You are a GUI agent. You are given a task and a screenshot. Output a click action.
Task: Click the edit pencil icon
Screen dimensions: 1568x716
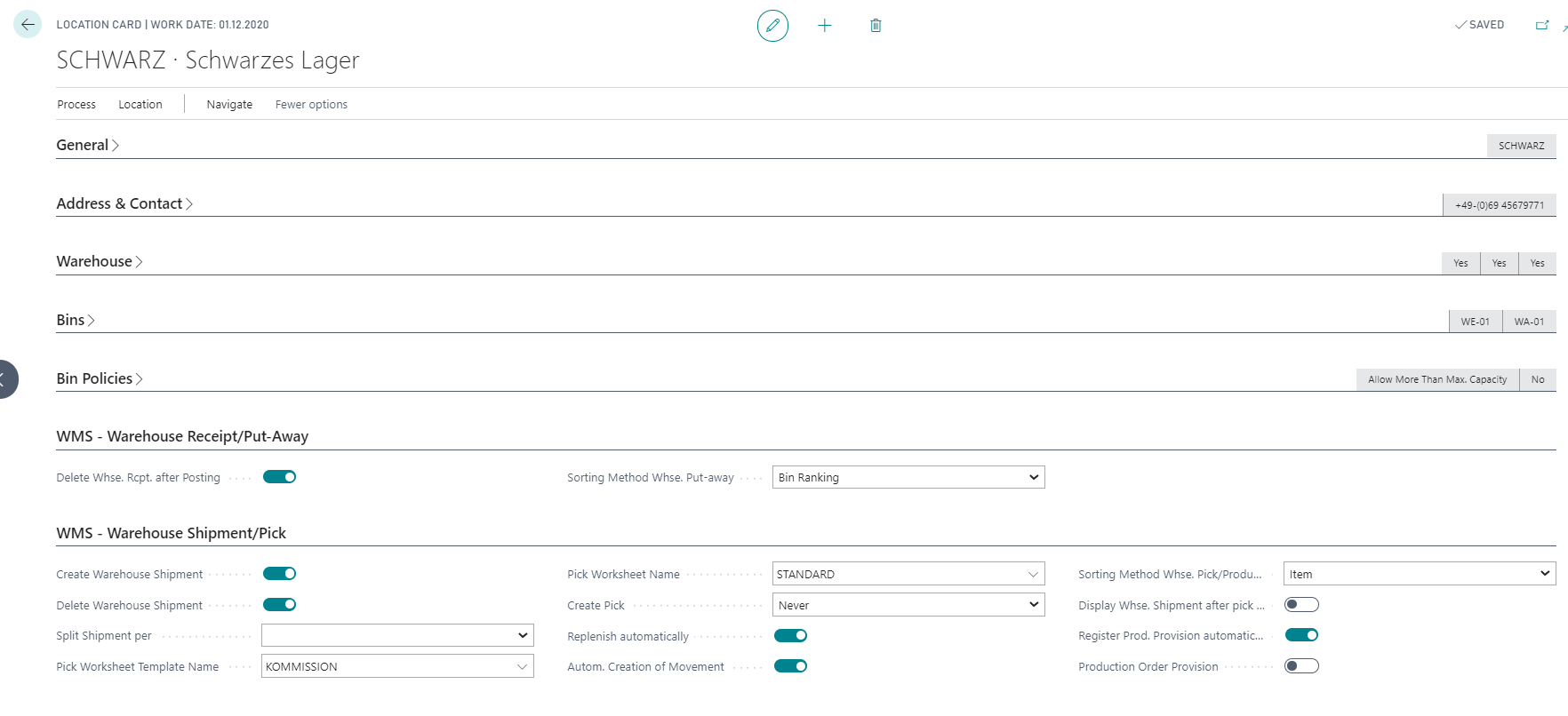[x=772, y=26]
